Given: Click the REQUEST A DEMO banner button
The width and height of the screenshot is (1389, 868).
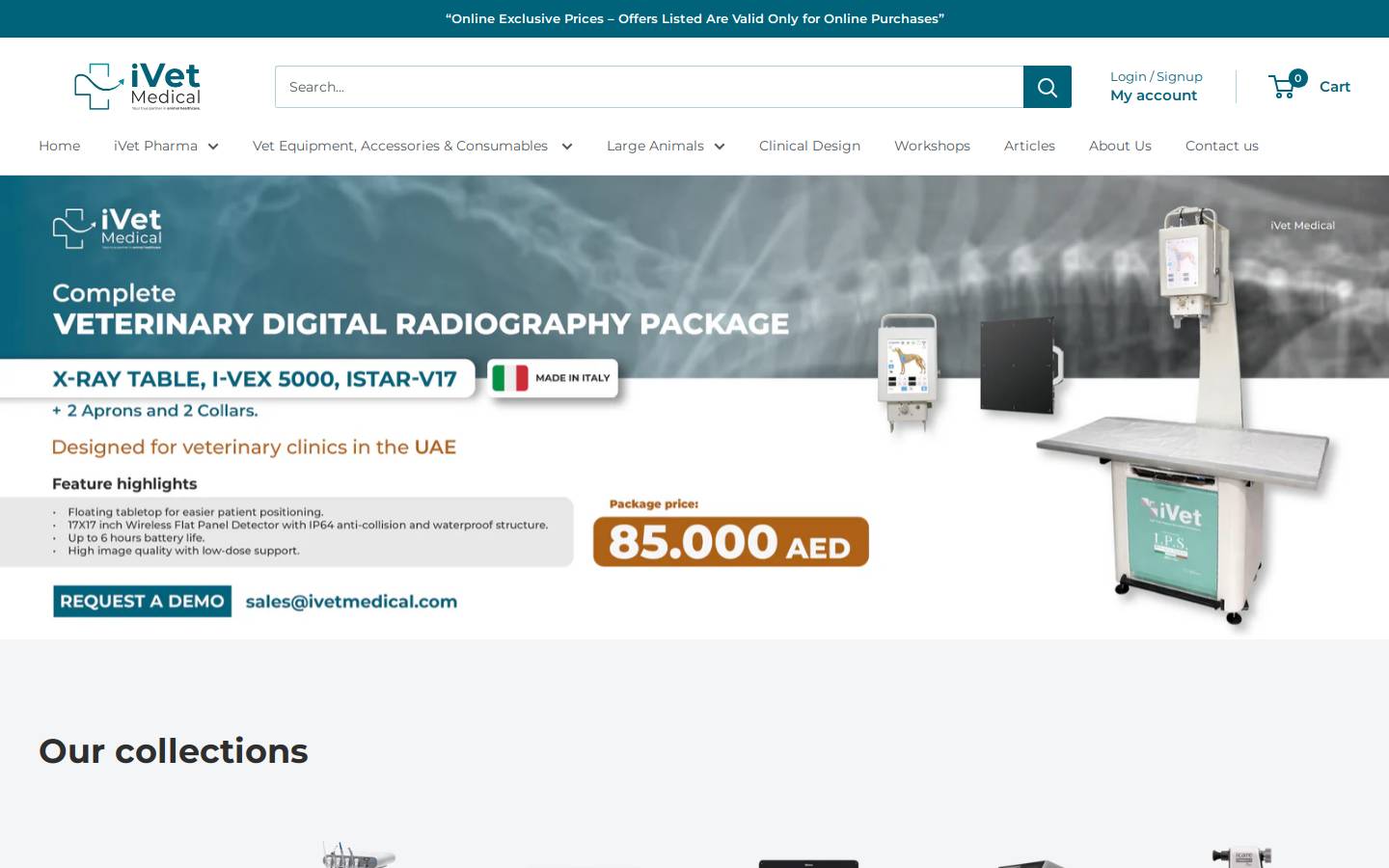Looking at the screenshot, I should (x=143, y=601).
